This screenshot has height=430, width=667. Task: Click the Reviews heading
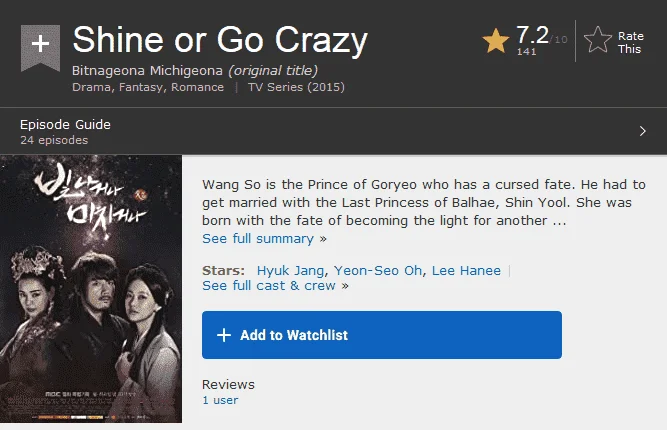[x=228, y=384]
